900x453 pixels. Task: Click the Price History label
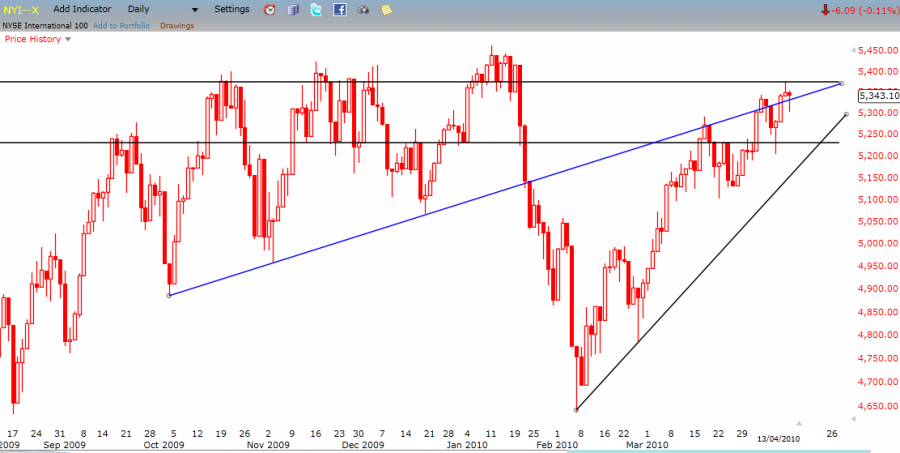click(x=33, y=39)
